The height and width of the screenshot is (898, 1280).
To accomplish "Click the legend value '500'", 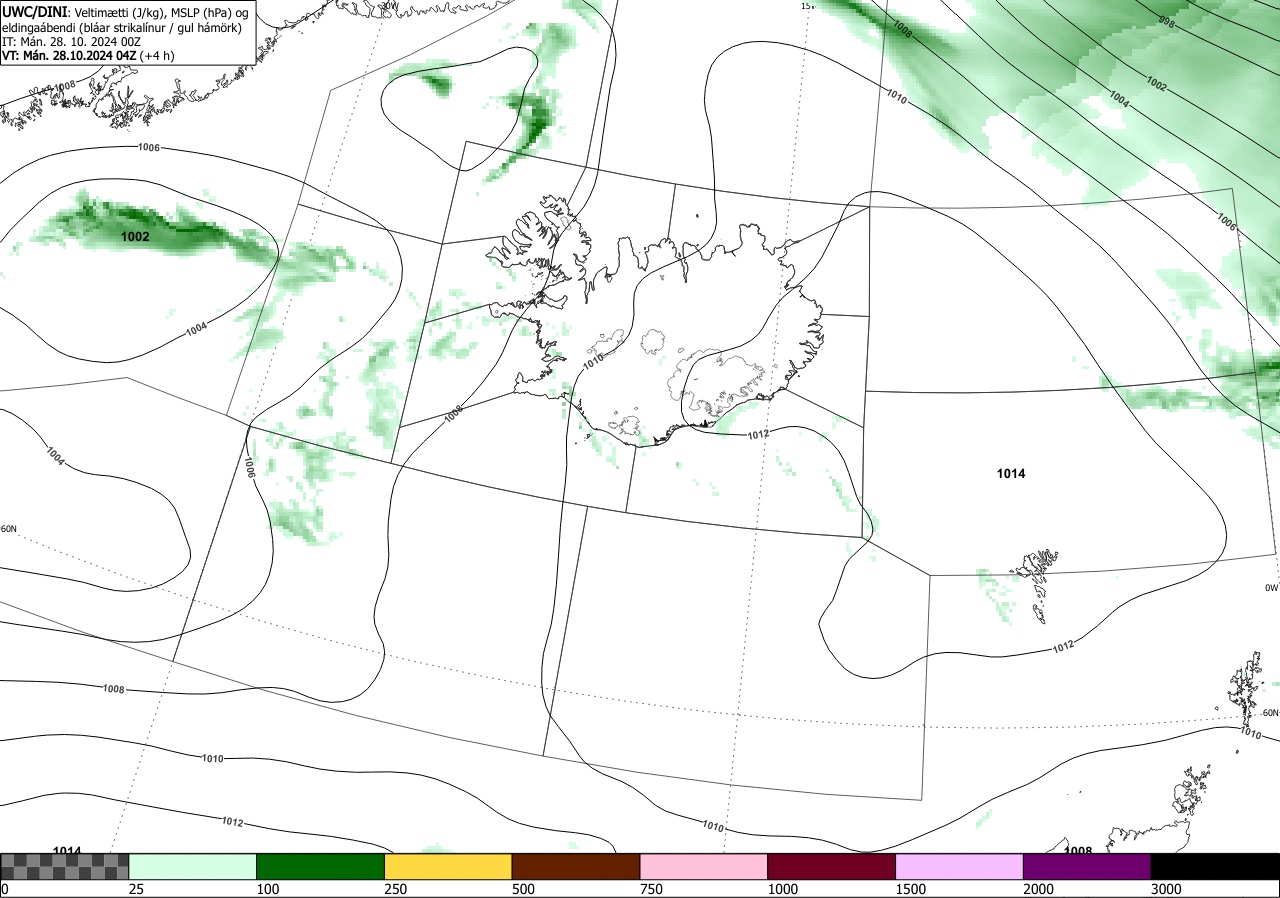I will coord(523,889).
